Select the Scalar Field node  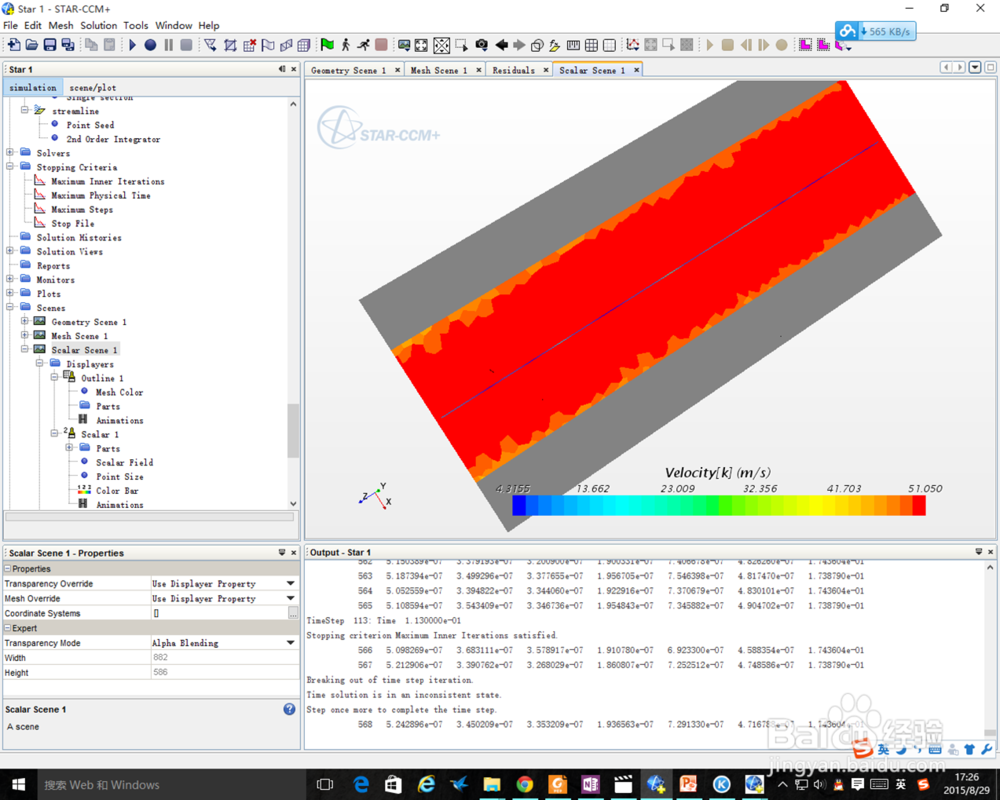[124, 463]
